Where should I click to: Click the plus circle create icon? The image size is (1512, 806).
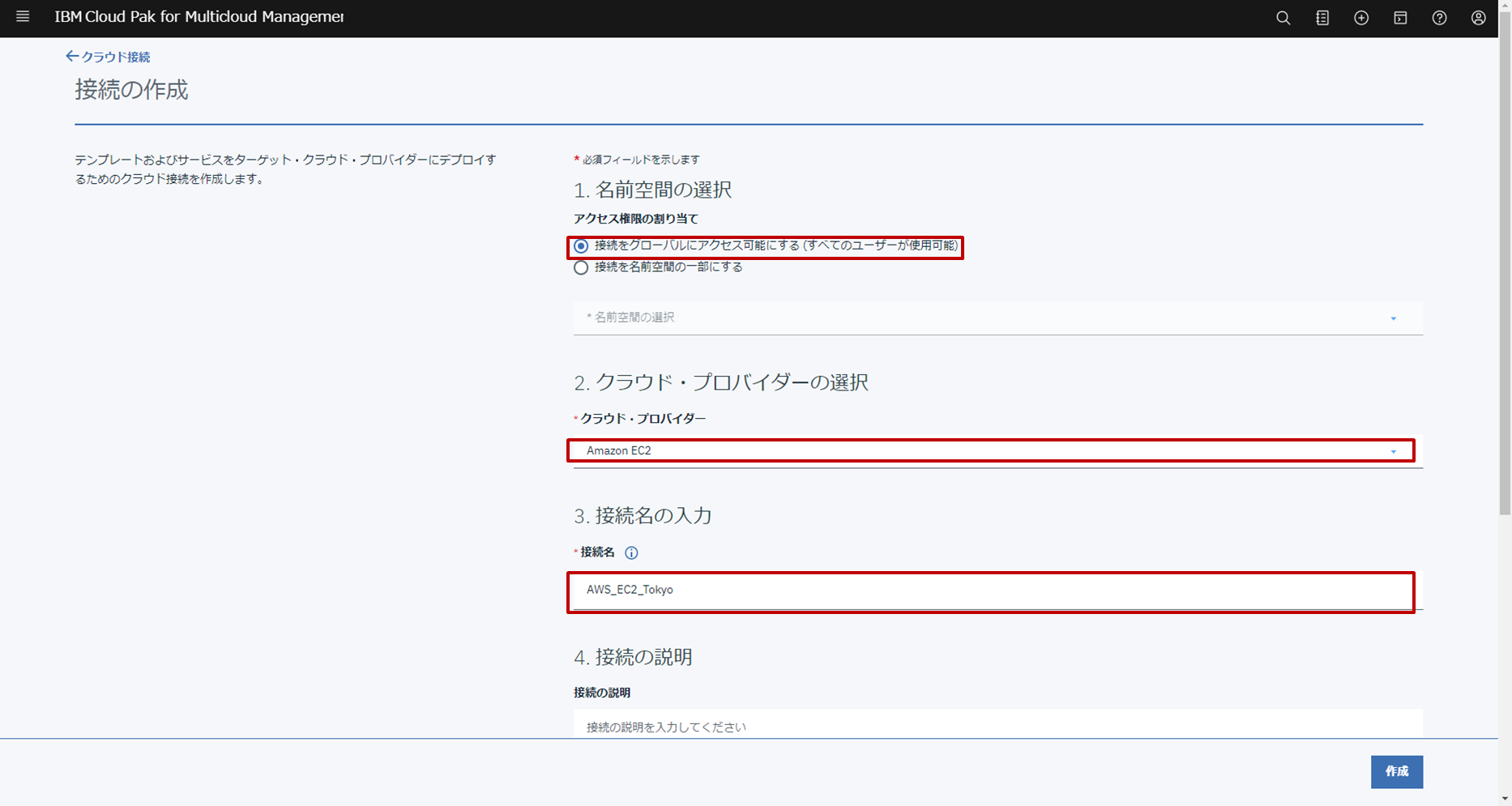[1361, 18]
